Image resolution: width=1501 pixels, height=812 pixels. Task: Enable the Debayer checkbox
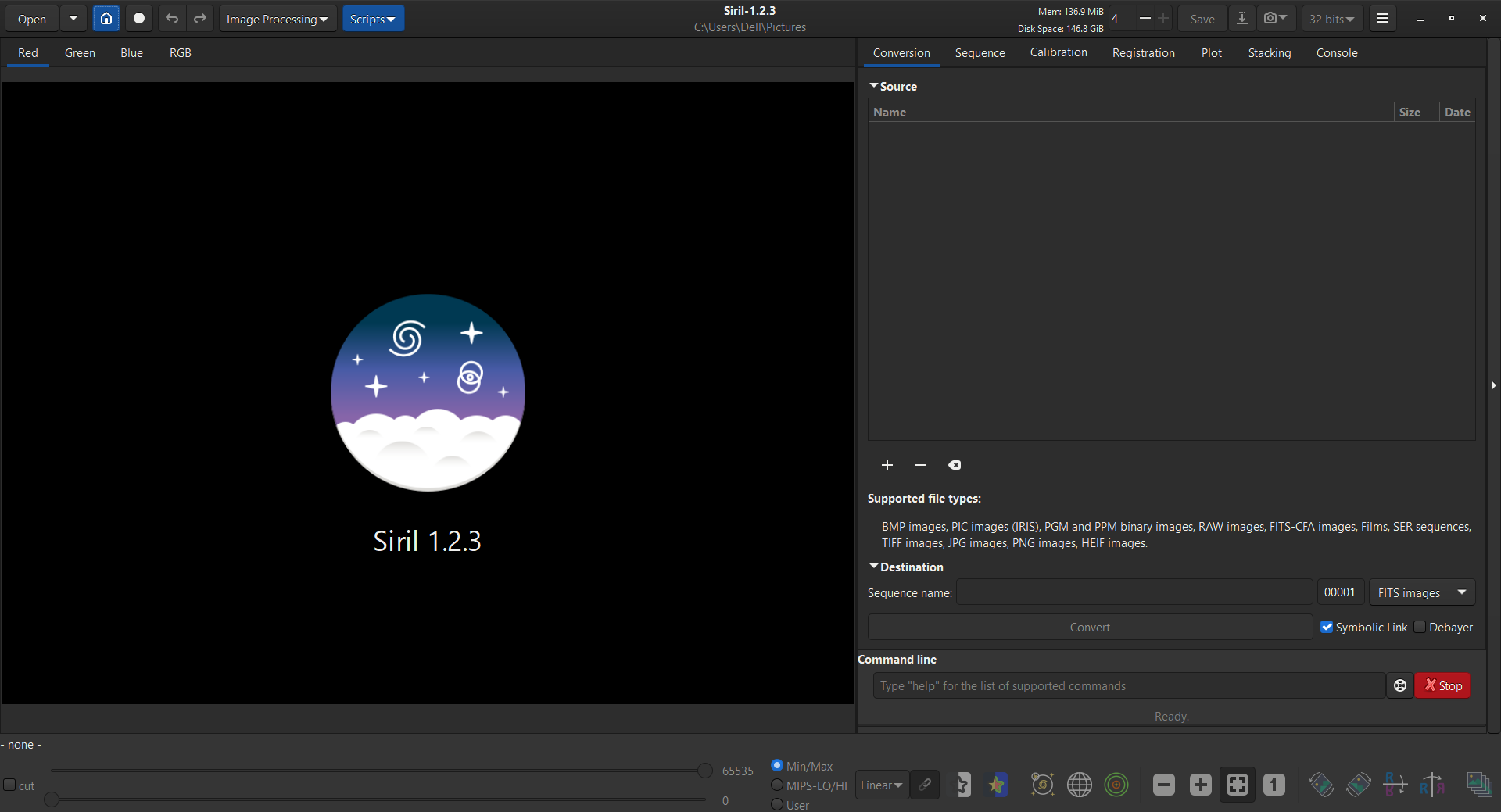click(x=1420, y=627)
